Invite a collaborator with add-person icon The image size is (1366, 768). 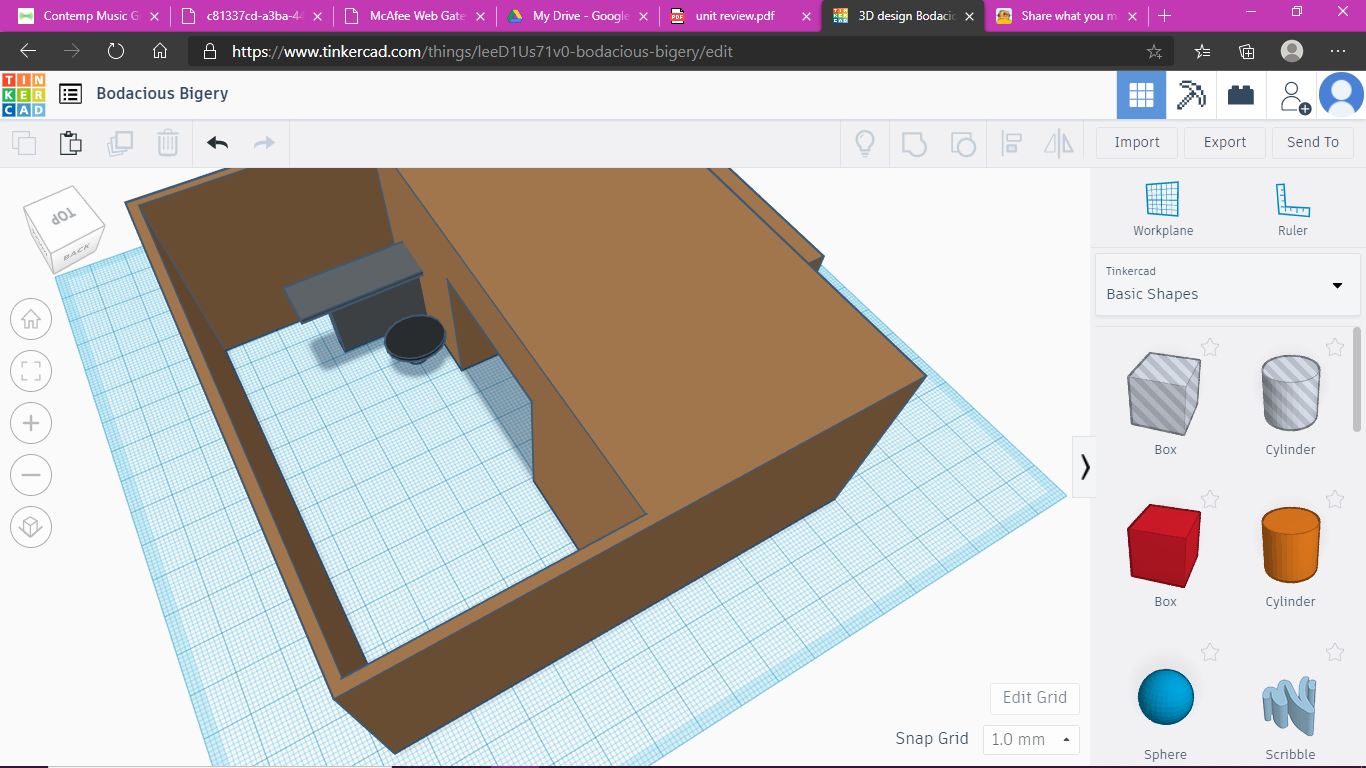click(x=1293, y=96)
